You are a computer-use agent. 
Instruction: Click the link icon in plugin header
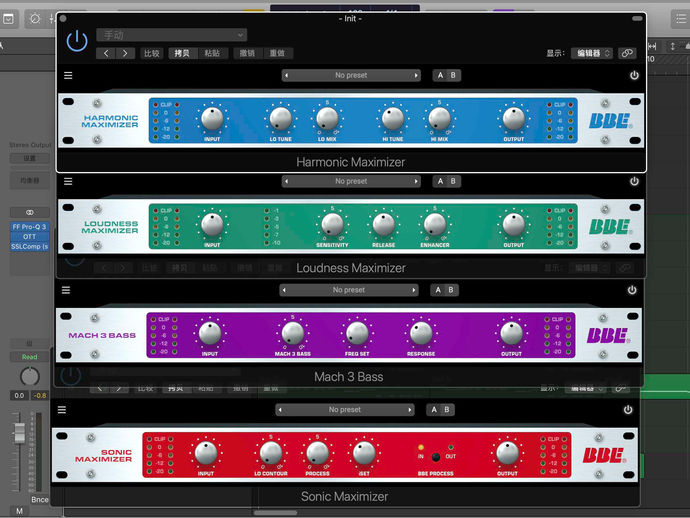pyautogui.click(x=627, y=53)
